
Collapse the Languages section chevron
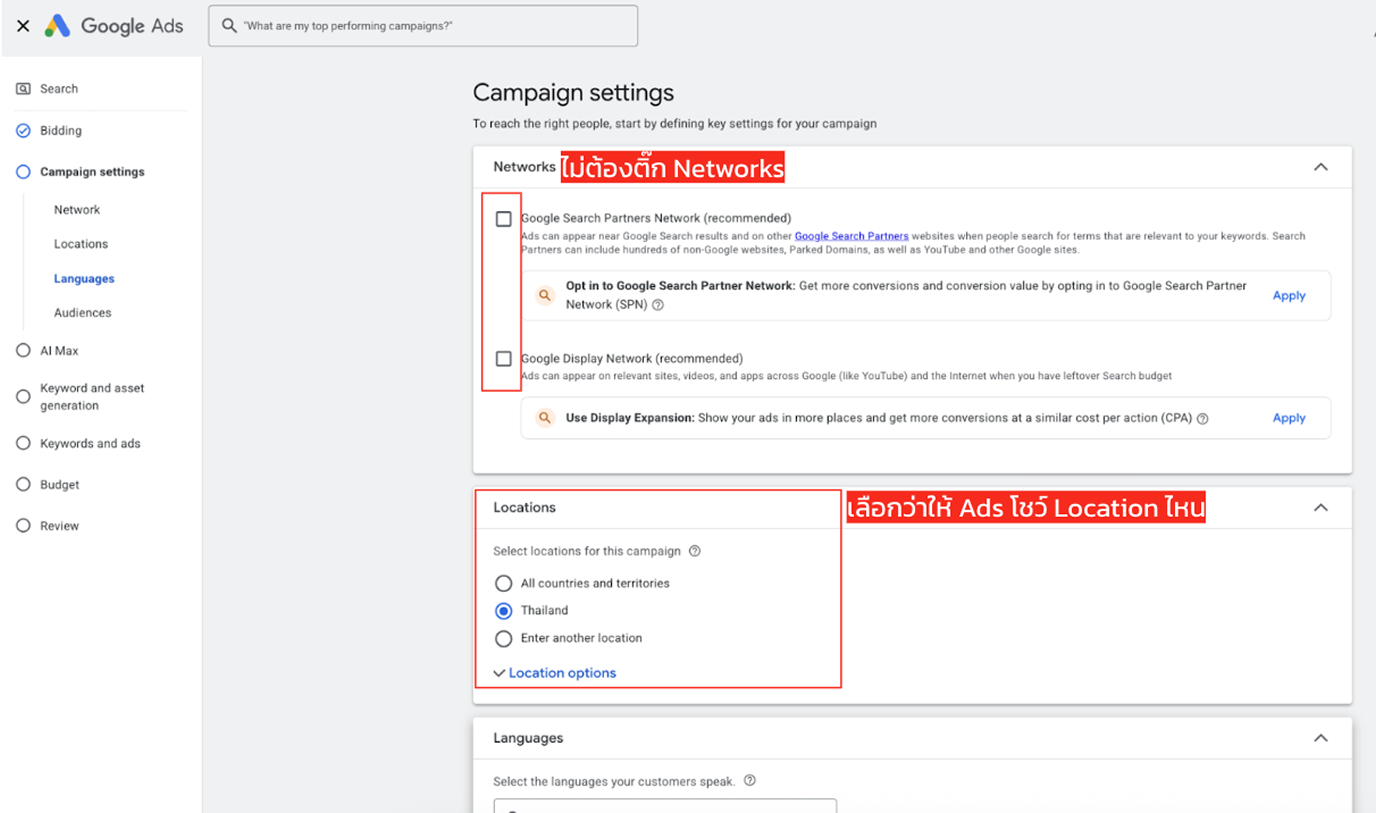pos(1321,738)
